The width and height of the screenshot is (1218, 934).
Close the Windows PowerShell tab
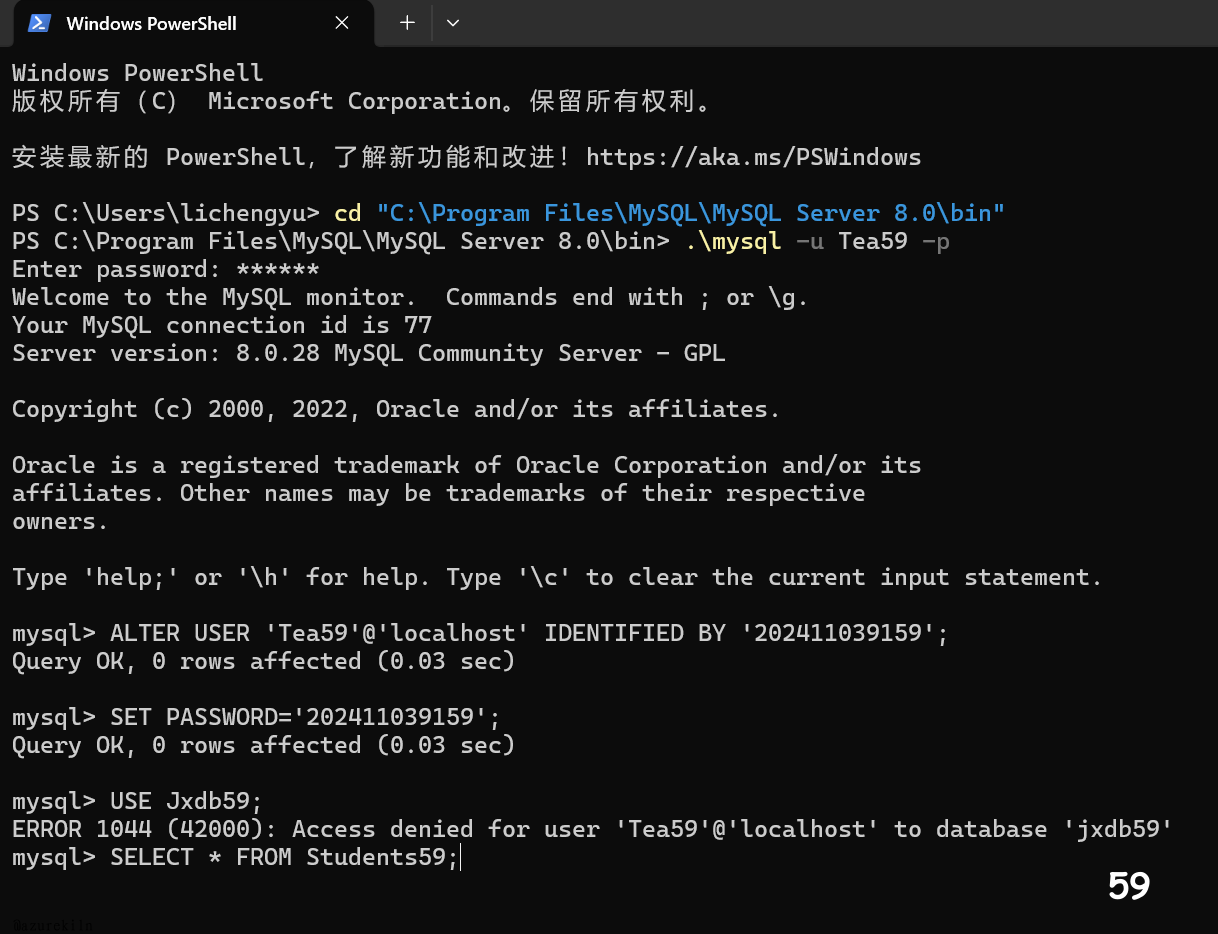(342, 23)
